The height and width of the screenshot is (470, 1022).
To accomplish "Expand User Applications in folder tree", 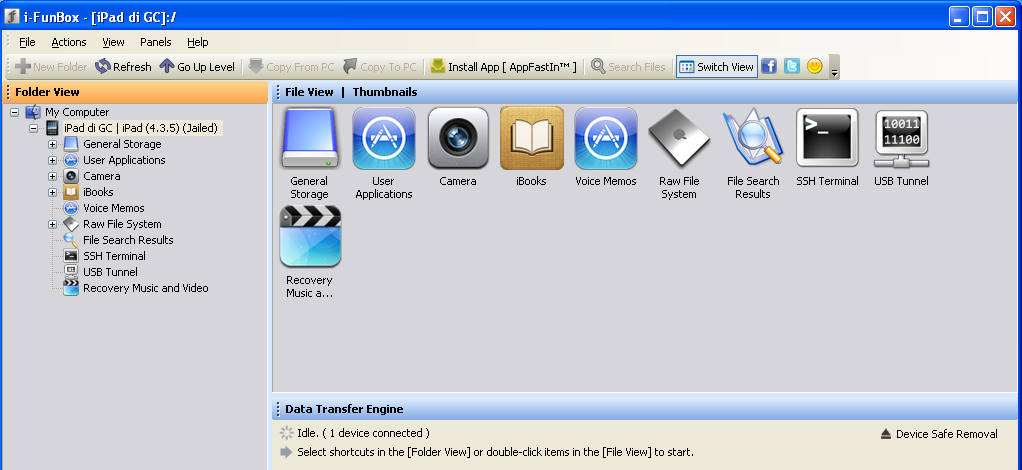I will pyautogui.click(x=52, y=160).
